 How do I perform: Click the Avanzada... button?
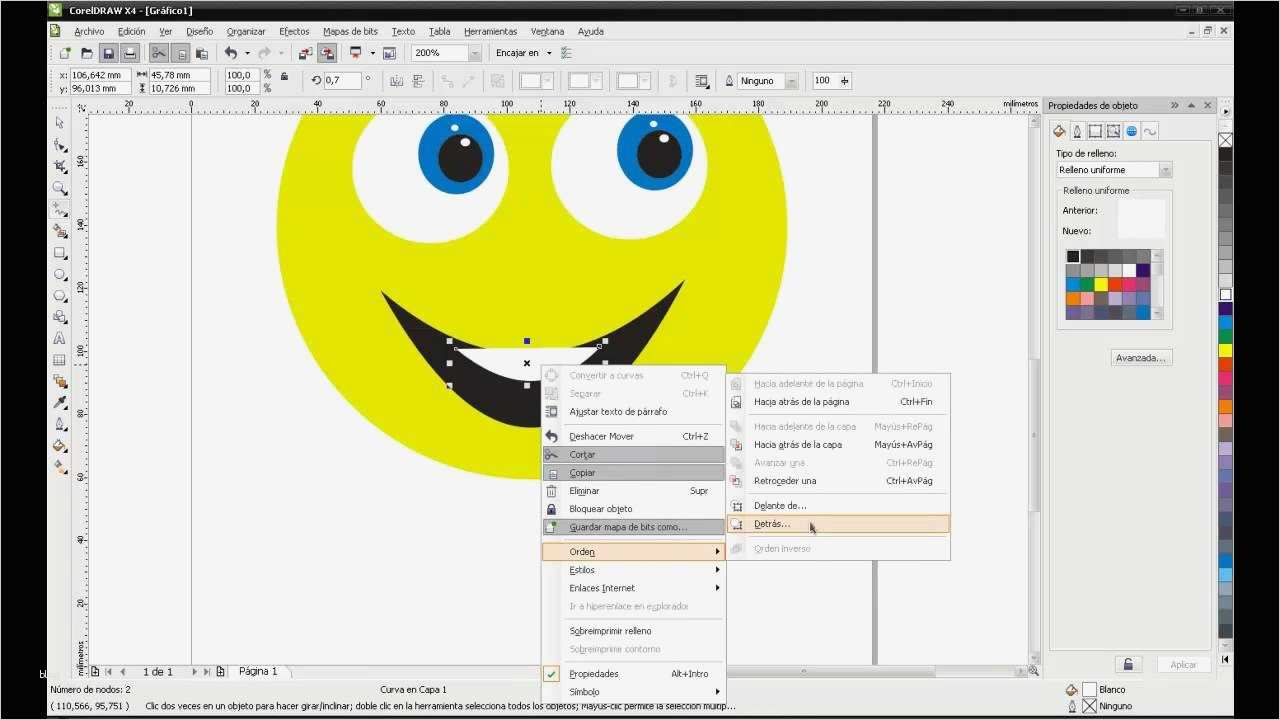pos(1140,357)
